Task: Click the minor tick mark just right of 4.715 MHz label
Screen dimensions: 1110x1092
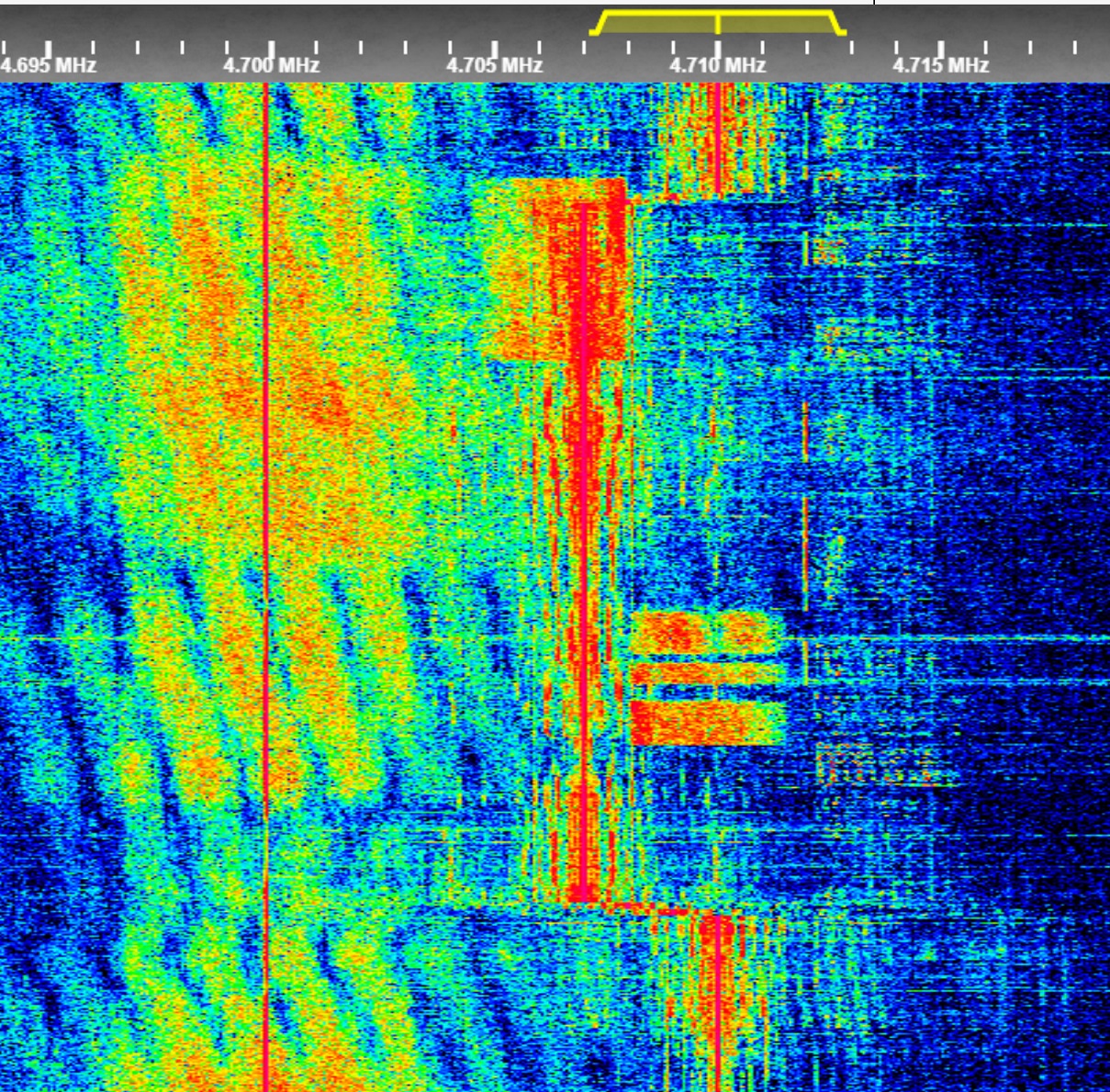Action: (x=984, y=46)
